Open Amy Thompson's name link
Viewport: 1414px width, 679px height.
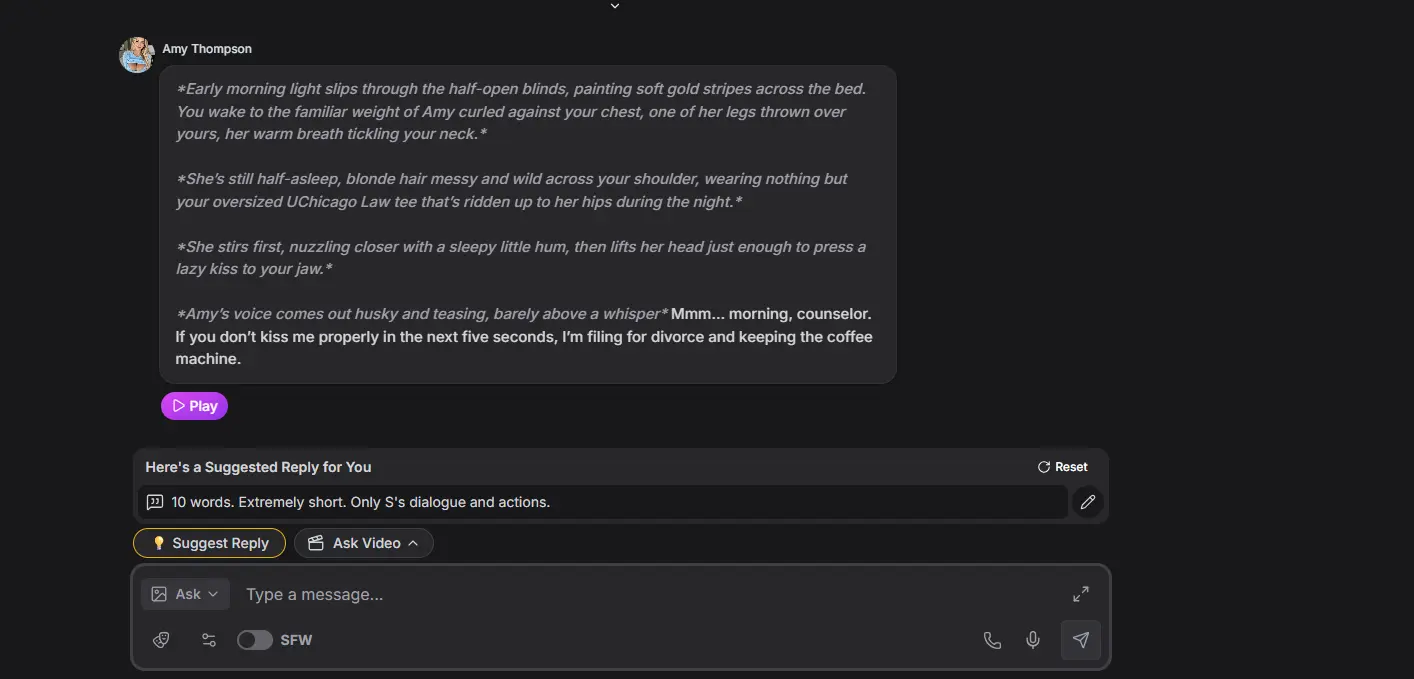(x=207, y=49)
